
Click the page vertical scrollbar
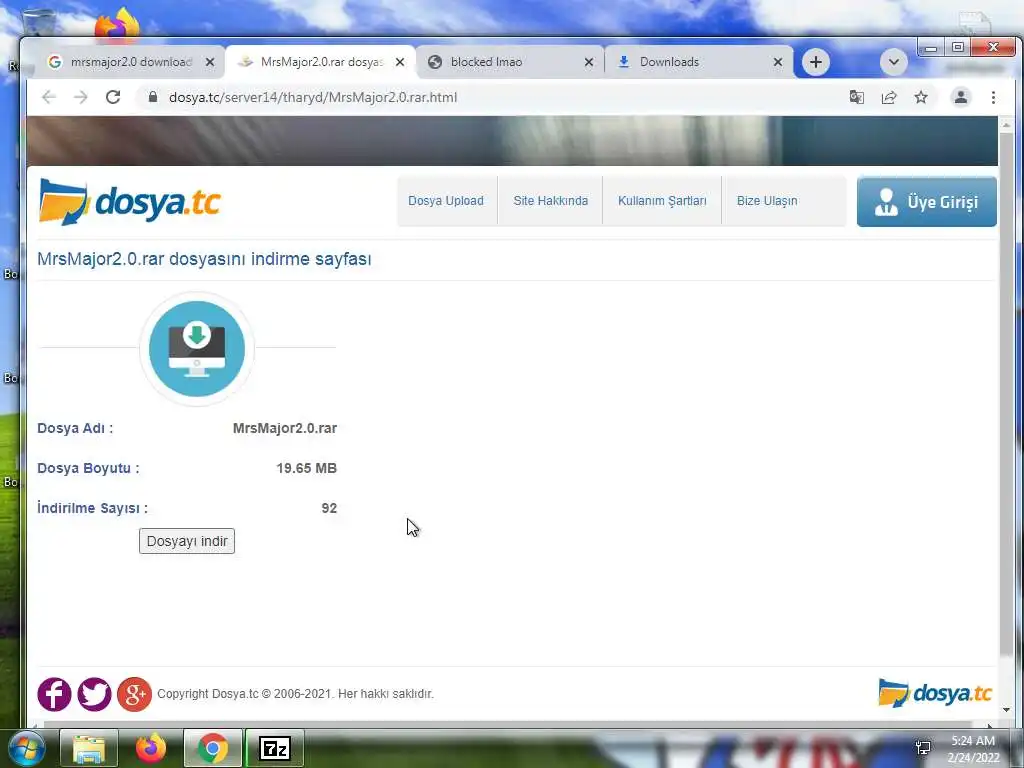(x=1006, y=392)
